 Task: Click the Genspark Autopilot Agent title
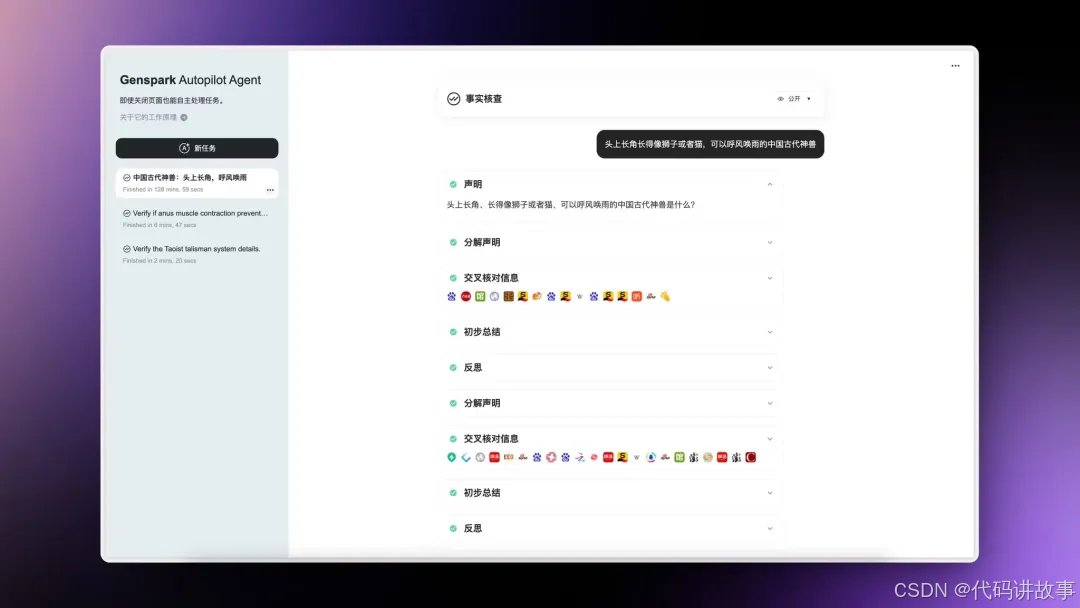[x=190, y=80]
